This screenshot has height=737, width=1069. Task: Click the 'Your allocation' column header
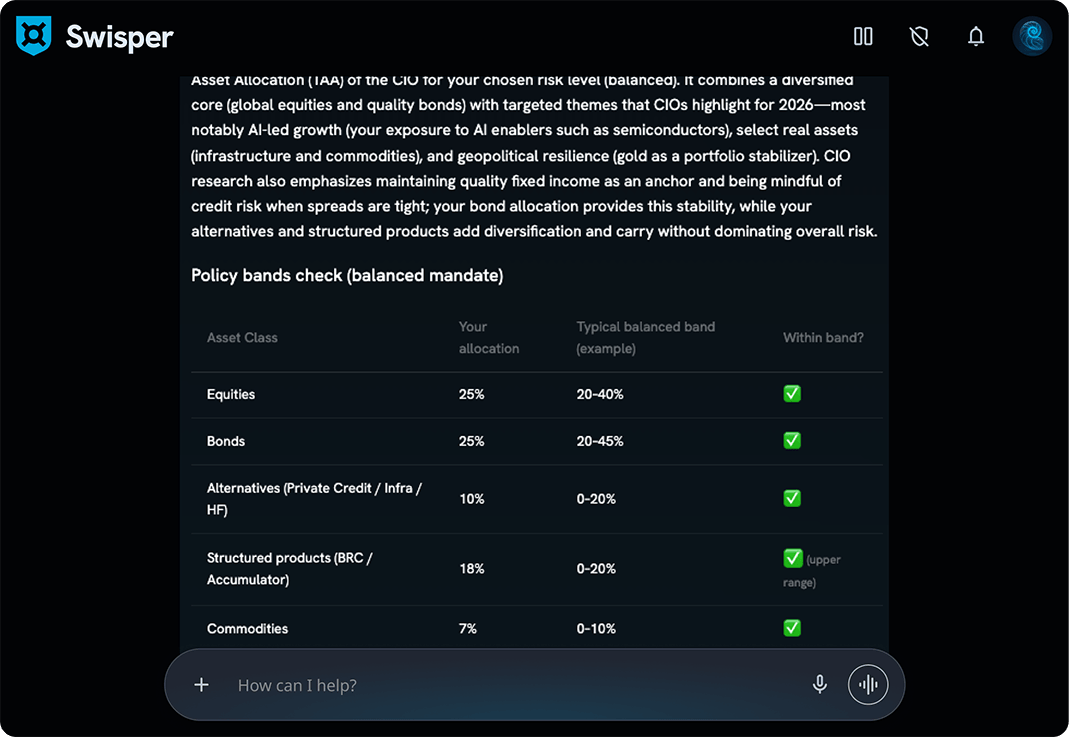(x=488, y=337)
